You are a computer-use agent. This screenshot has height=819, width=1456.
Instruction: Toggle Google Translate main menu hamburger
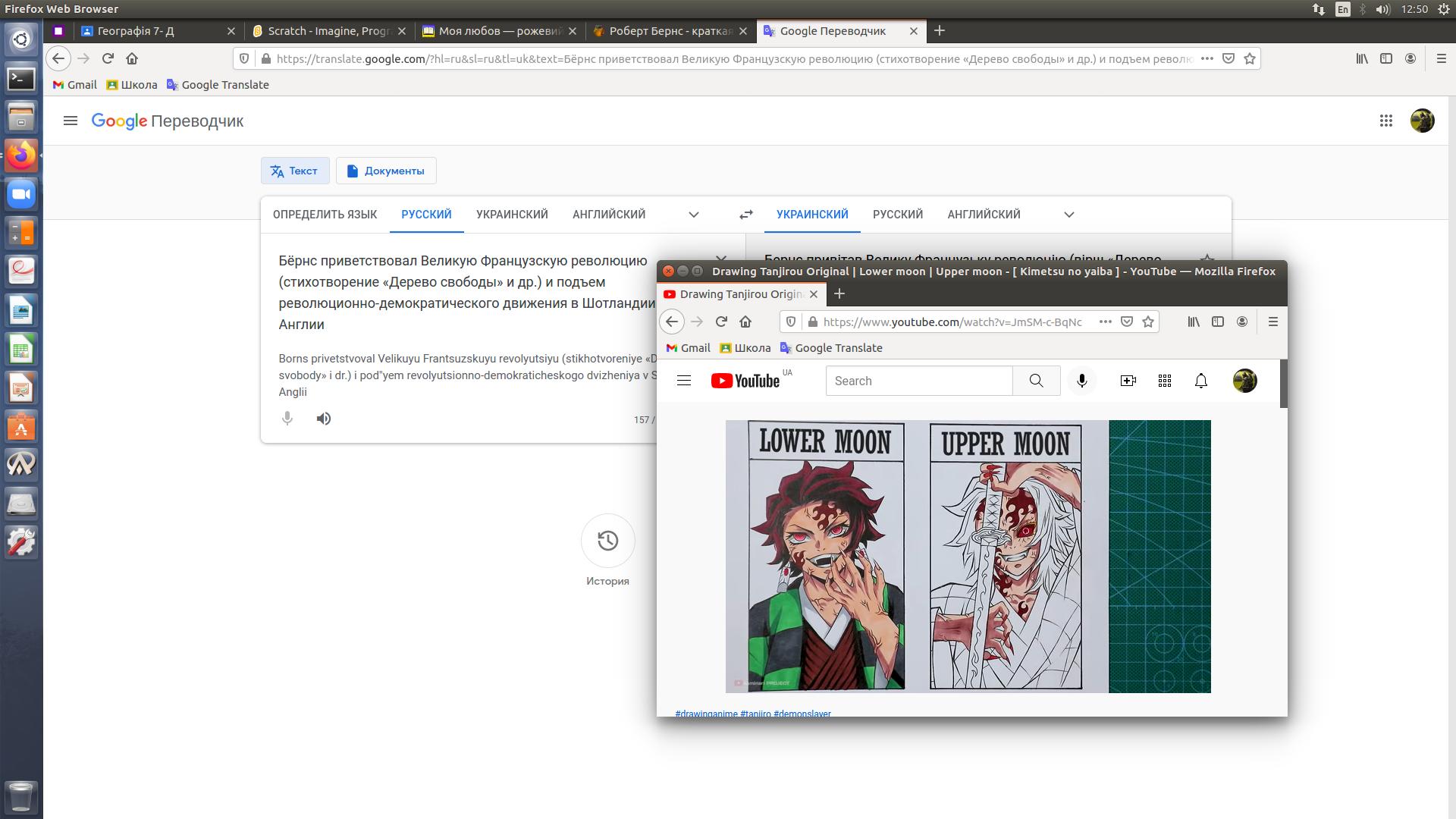(71, 121)
